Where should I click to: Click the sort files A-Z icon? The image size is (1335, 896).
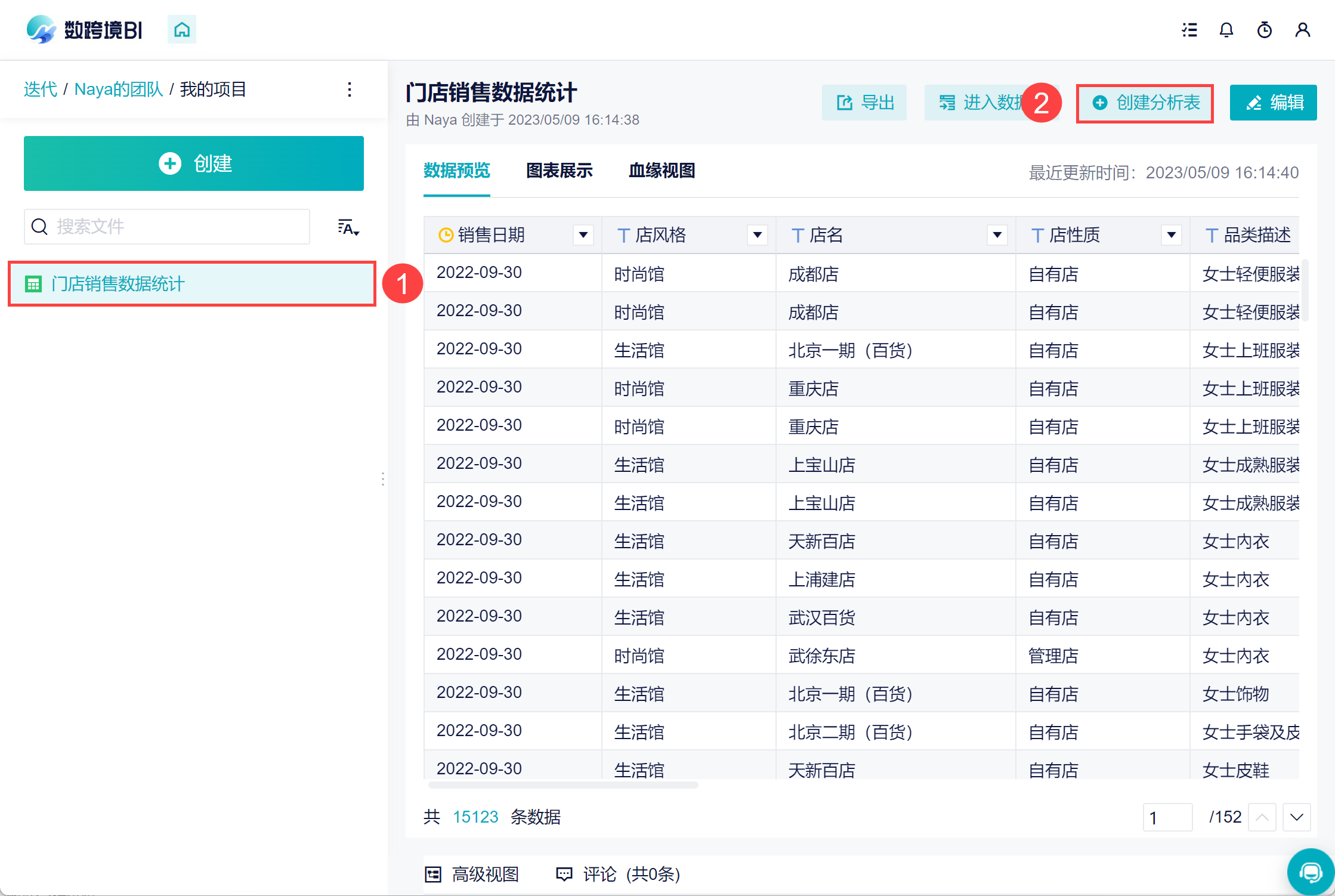point(348,227)
